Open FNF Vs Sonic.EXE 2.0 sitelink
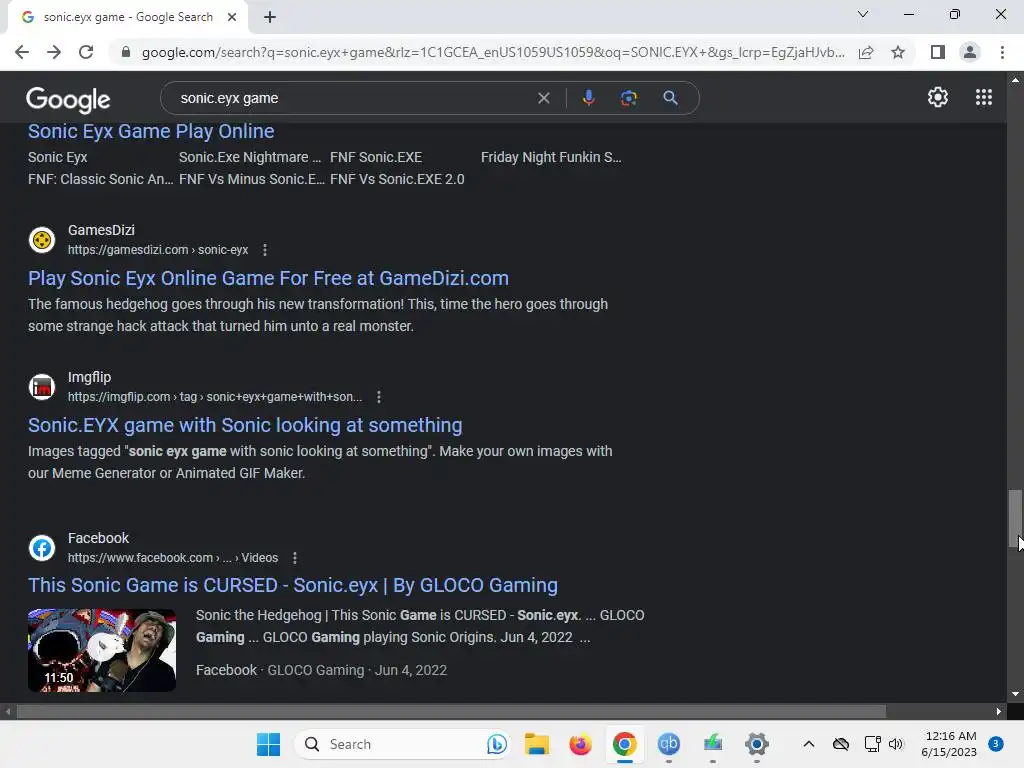Image resolution: width=1024 pixels, height=768 pixels. [x=397, y=179]
